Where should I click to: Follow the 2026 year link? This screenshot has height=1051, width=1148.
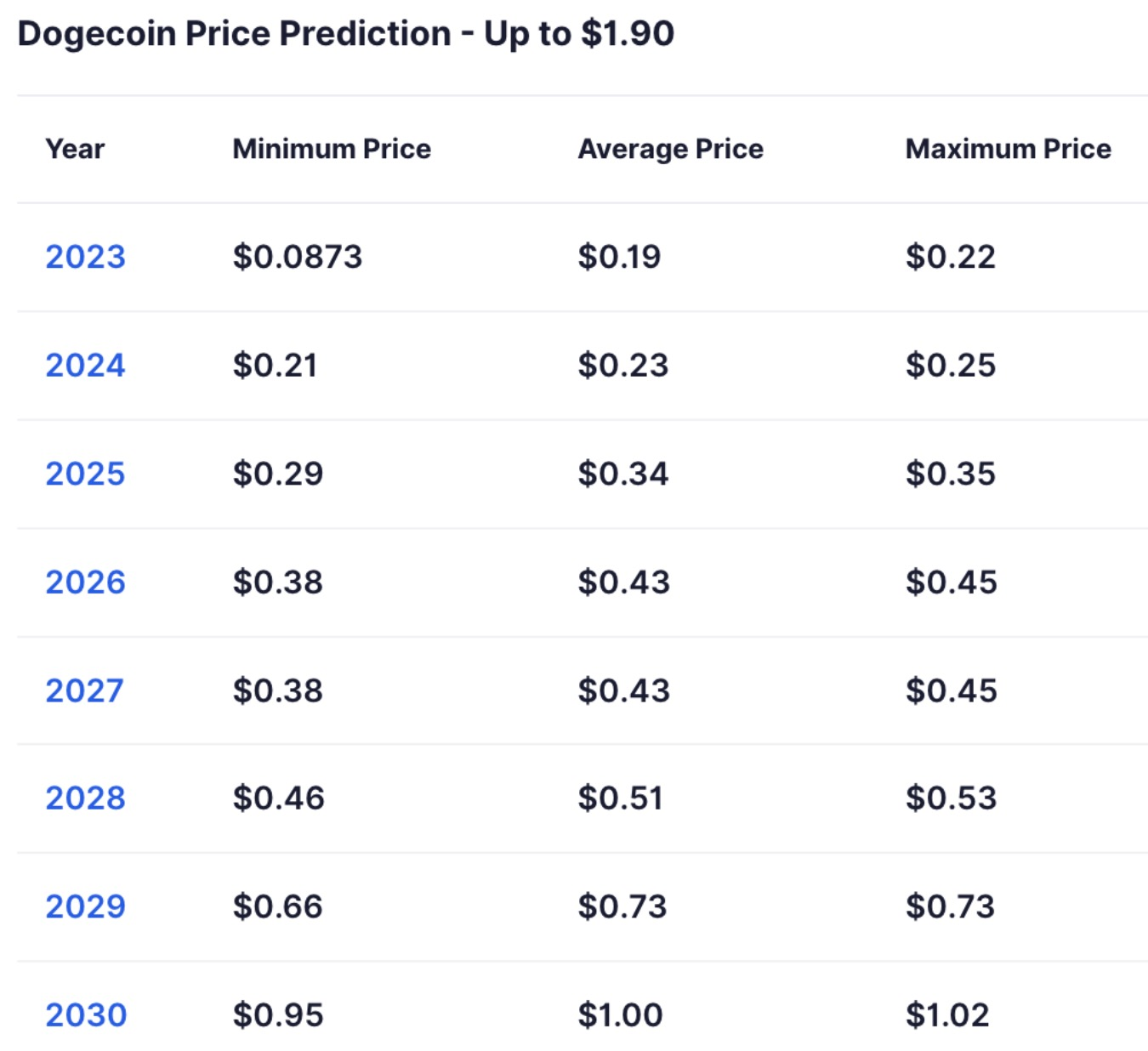pos(85,582)
